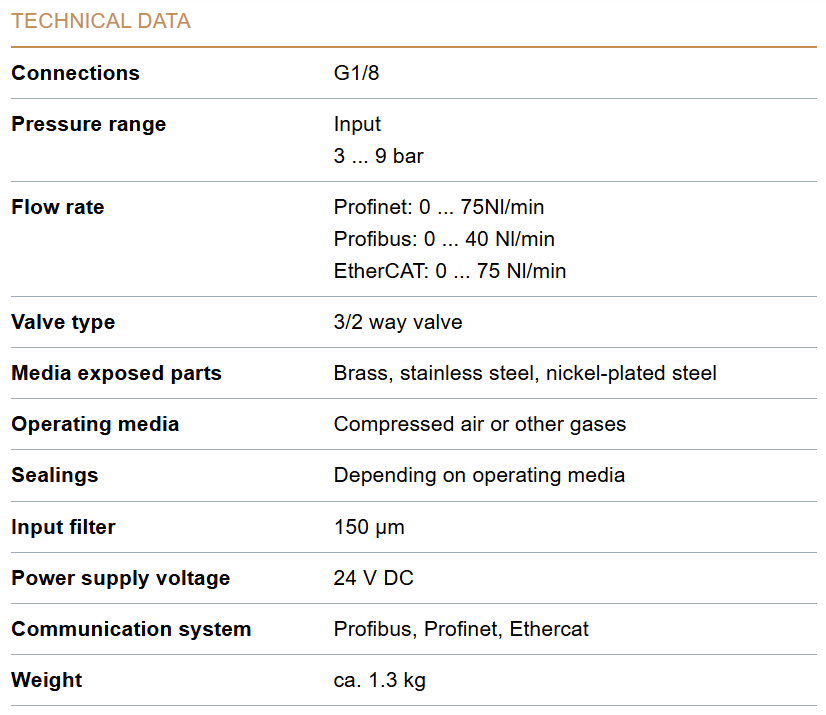Viewport: 826px width, 715px height.
Task: Click the Operating media label
Action: pyautogui.click(x=95, y=424)
